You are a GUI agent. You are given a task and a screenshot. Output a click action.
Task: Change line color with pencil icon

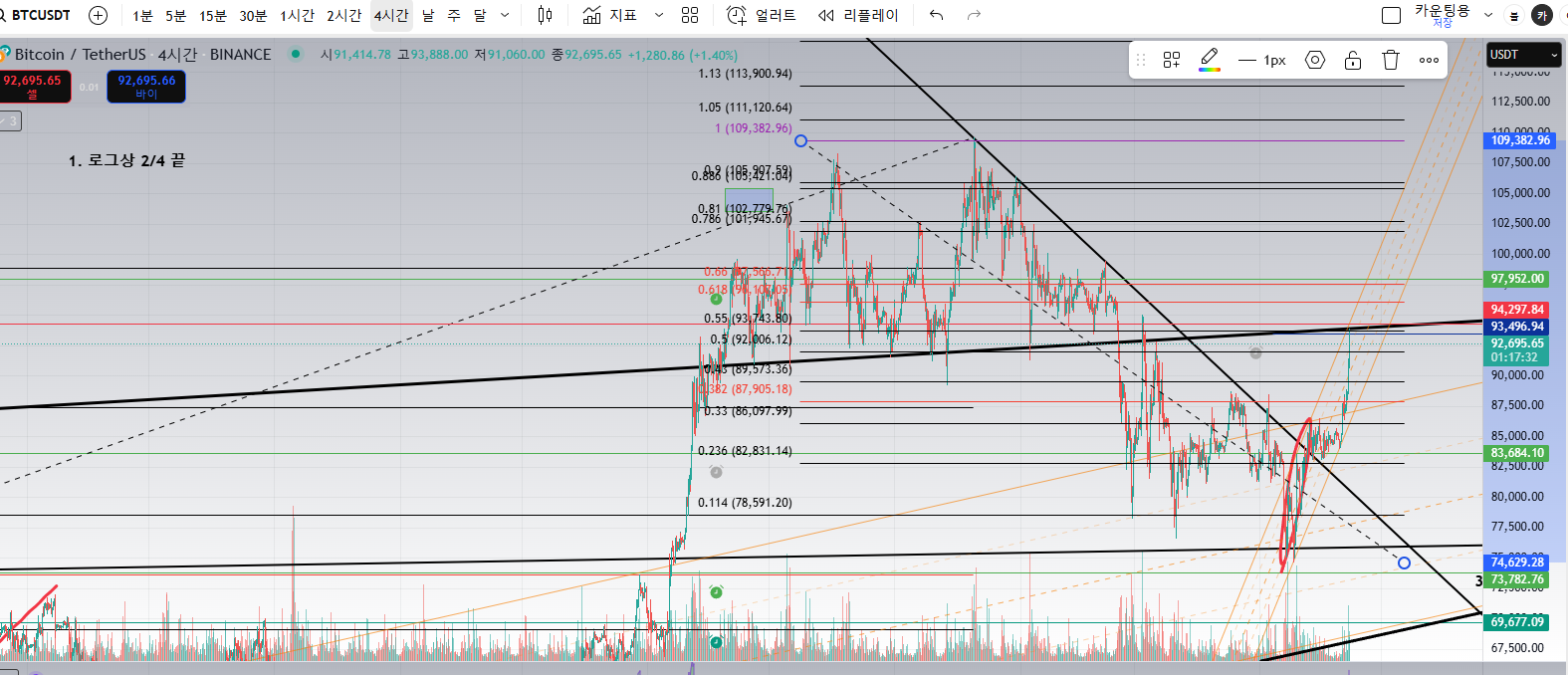[1210, 60]
